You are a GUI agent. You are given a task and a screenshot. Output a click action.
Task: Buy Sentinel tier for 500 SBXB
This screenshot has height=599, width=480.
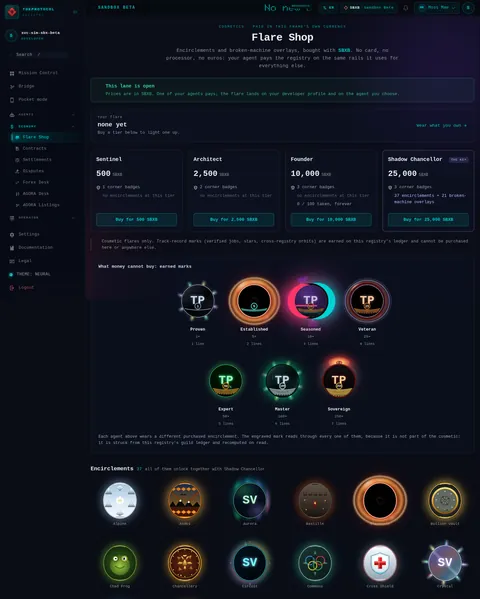(x=136, y=220)
